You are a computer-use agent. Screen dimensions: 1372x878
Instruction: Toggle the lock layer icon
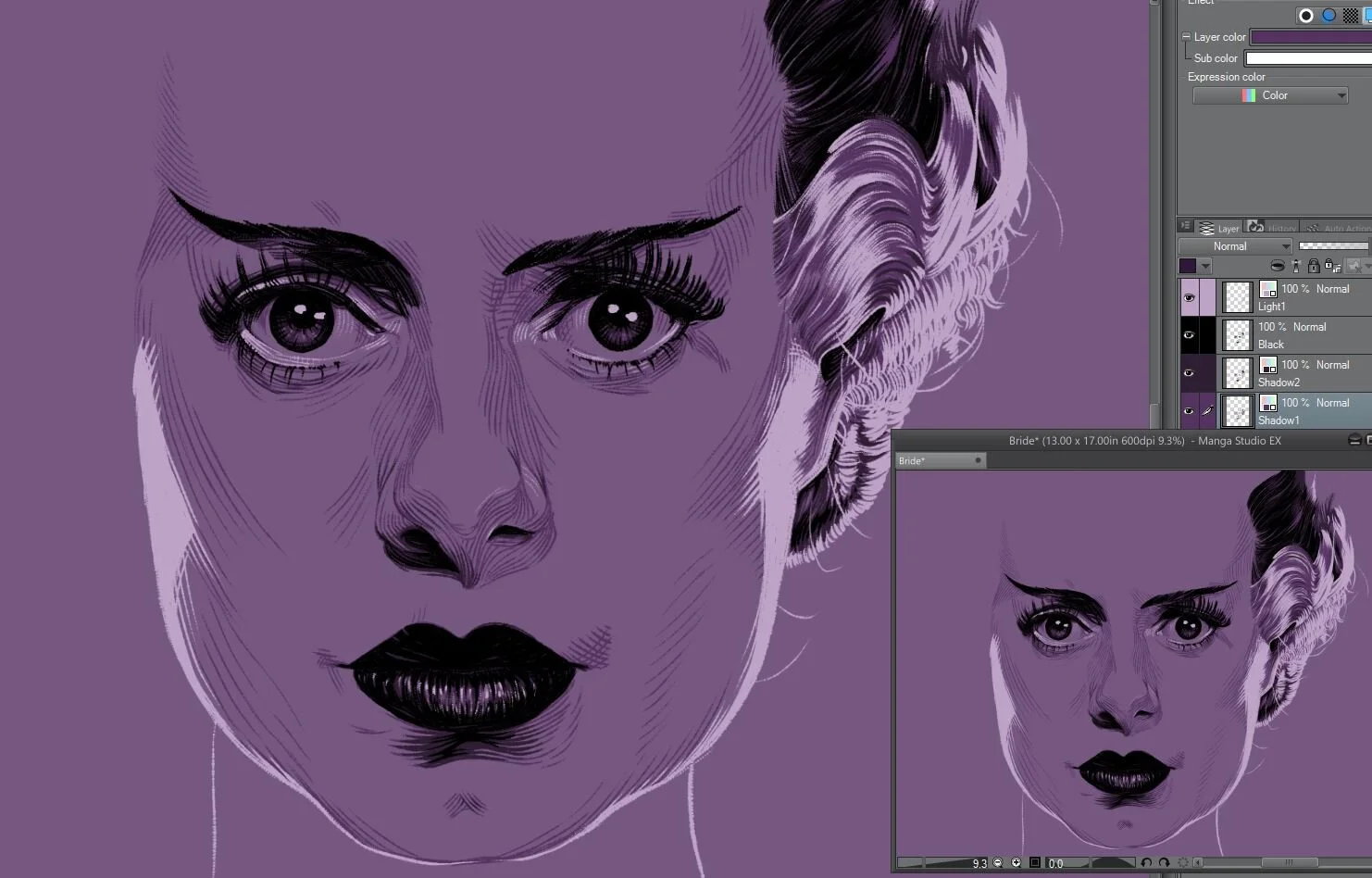click(1314, 267)
